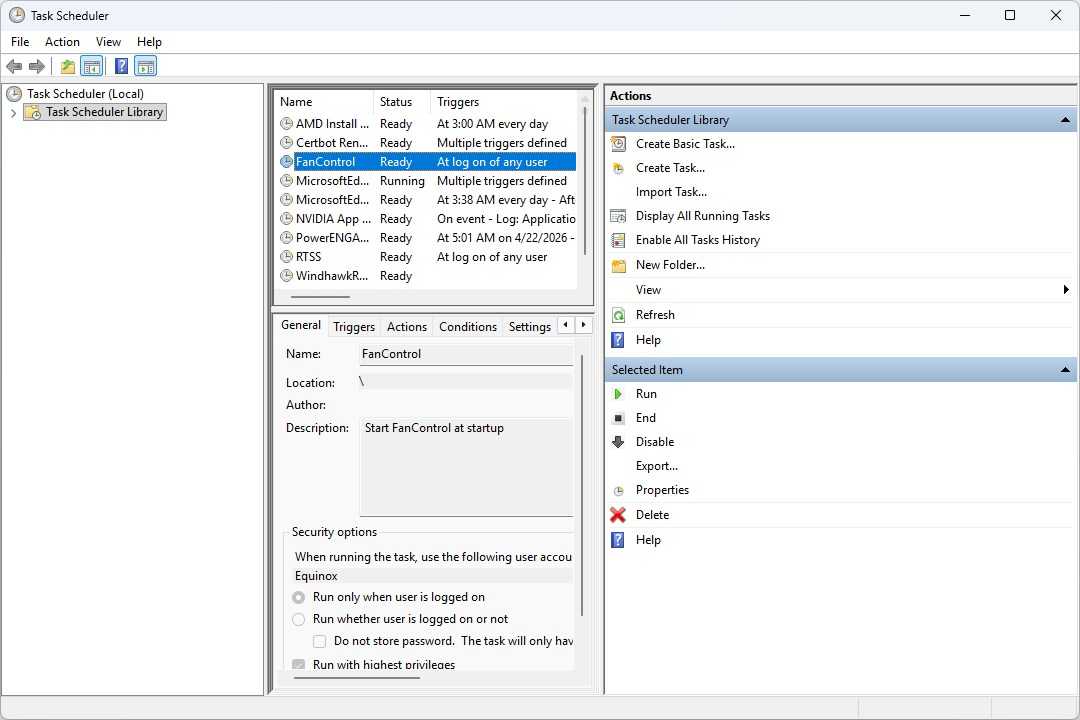Click the clock icon beside Certbot Ren task
Viewport: 1080px width, 720px height.
tap(287, 143)
